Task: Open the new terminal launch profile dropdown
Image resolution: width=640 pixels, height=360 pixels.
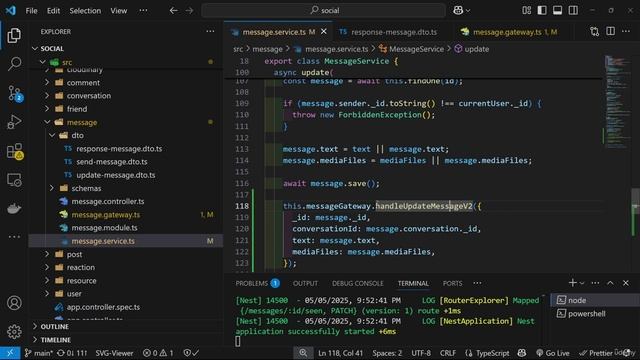Action: click(x=582, y=283)
